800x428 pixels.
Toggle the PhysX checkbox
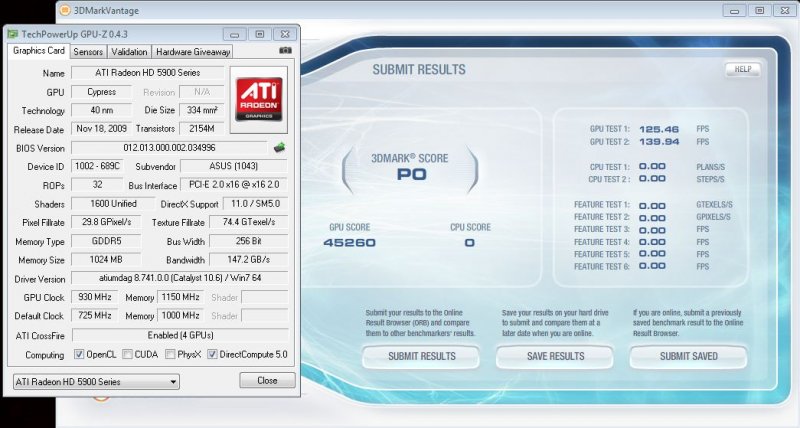[x=170, y=354]
